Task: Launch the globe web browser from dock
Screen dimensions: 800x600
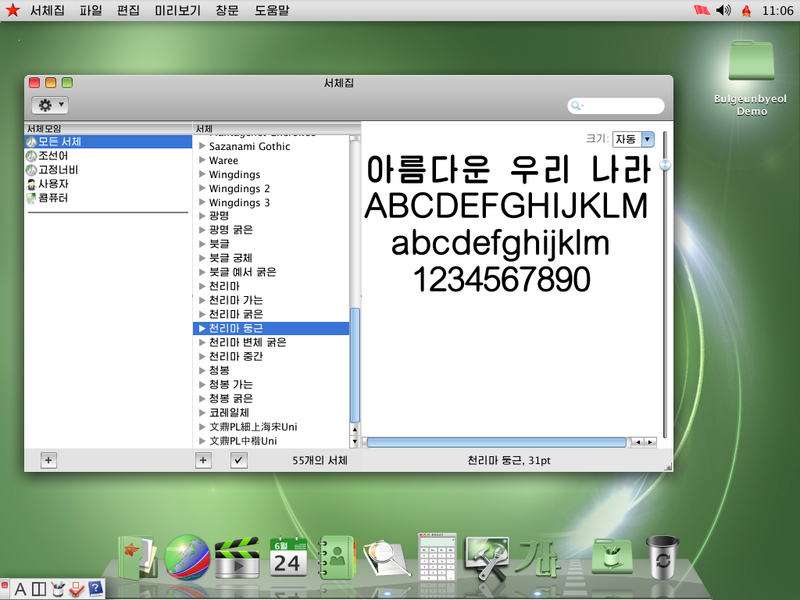Action: coord(187,558)
